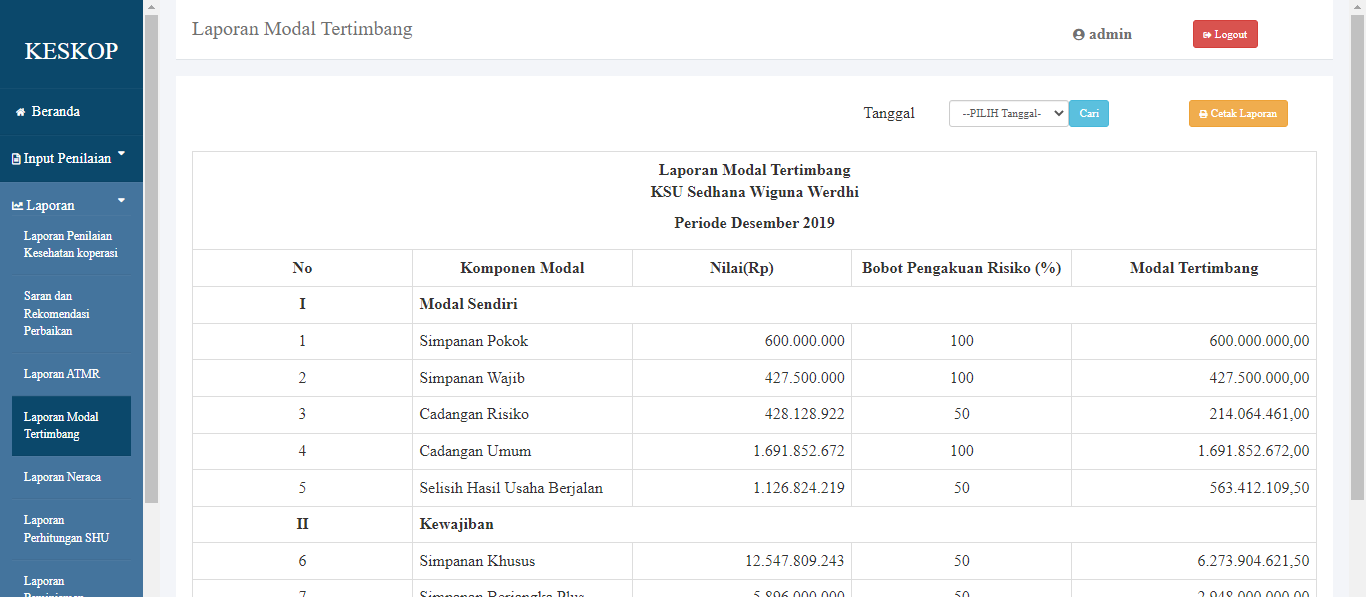Click the Simpanan Wajib row label

[x=472, y=378]
